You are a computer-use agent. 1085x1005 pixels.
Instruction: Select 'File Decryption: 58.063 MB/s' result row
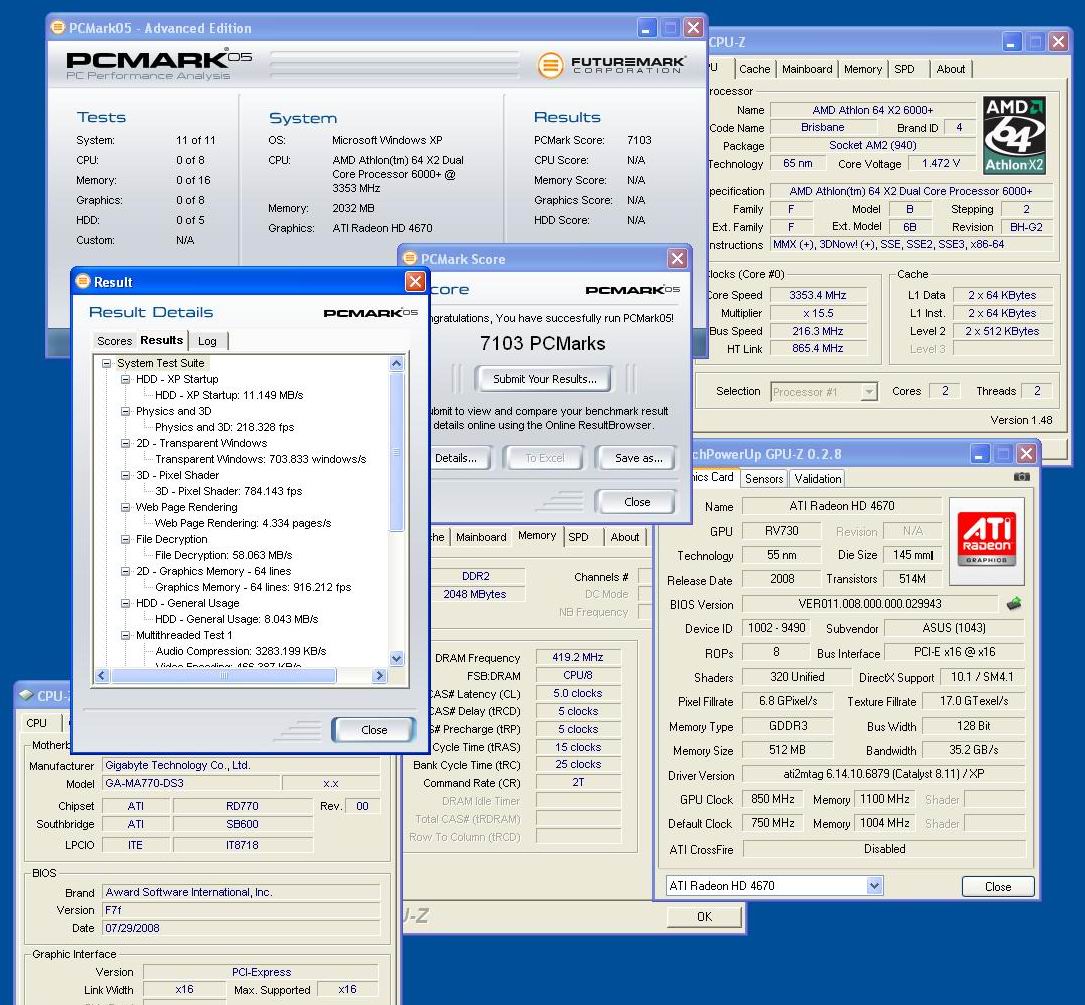coord(224,555)
